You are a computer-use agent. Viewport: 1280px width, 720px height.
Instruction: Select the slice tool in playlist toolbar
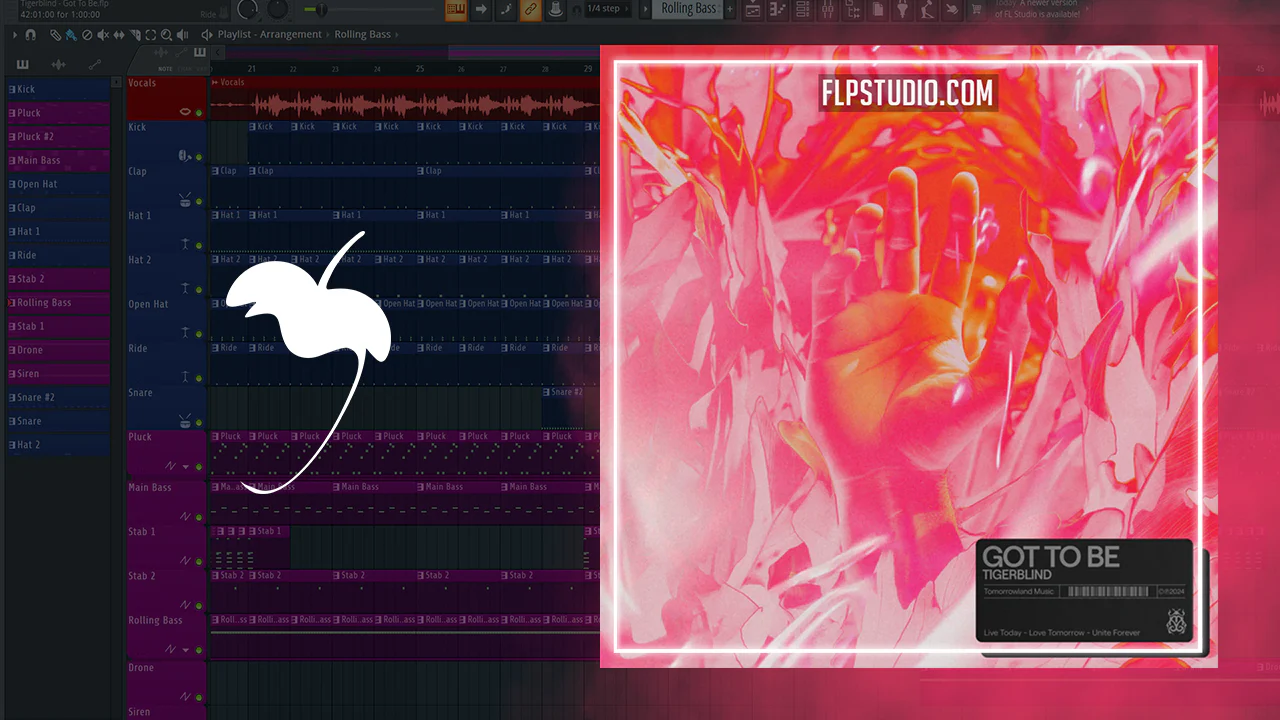[x=135, y=35]
